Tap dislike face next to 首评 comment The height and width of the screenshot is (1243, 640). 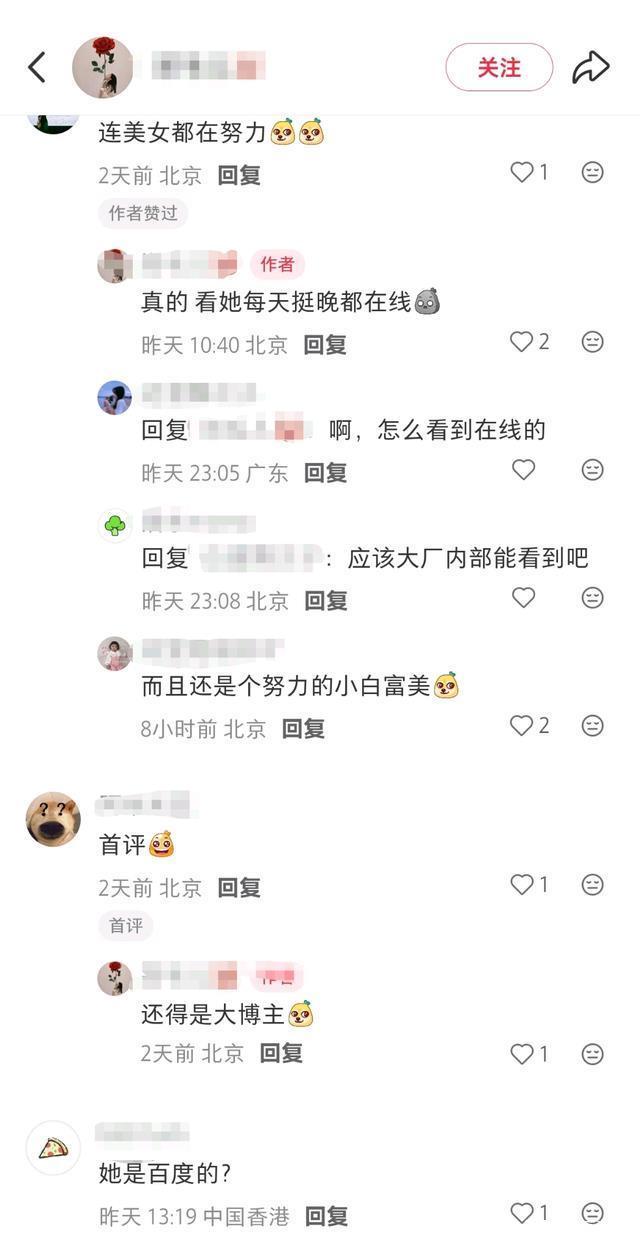click(593, 885)
